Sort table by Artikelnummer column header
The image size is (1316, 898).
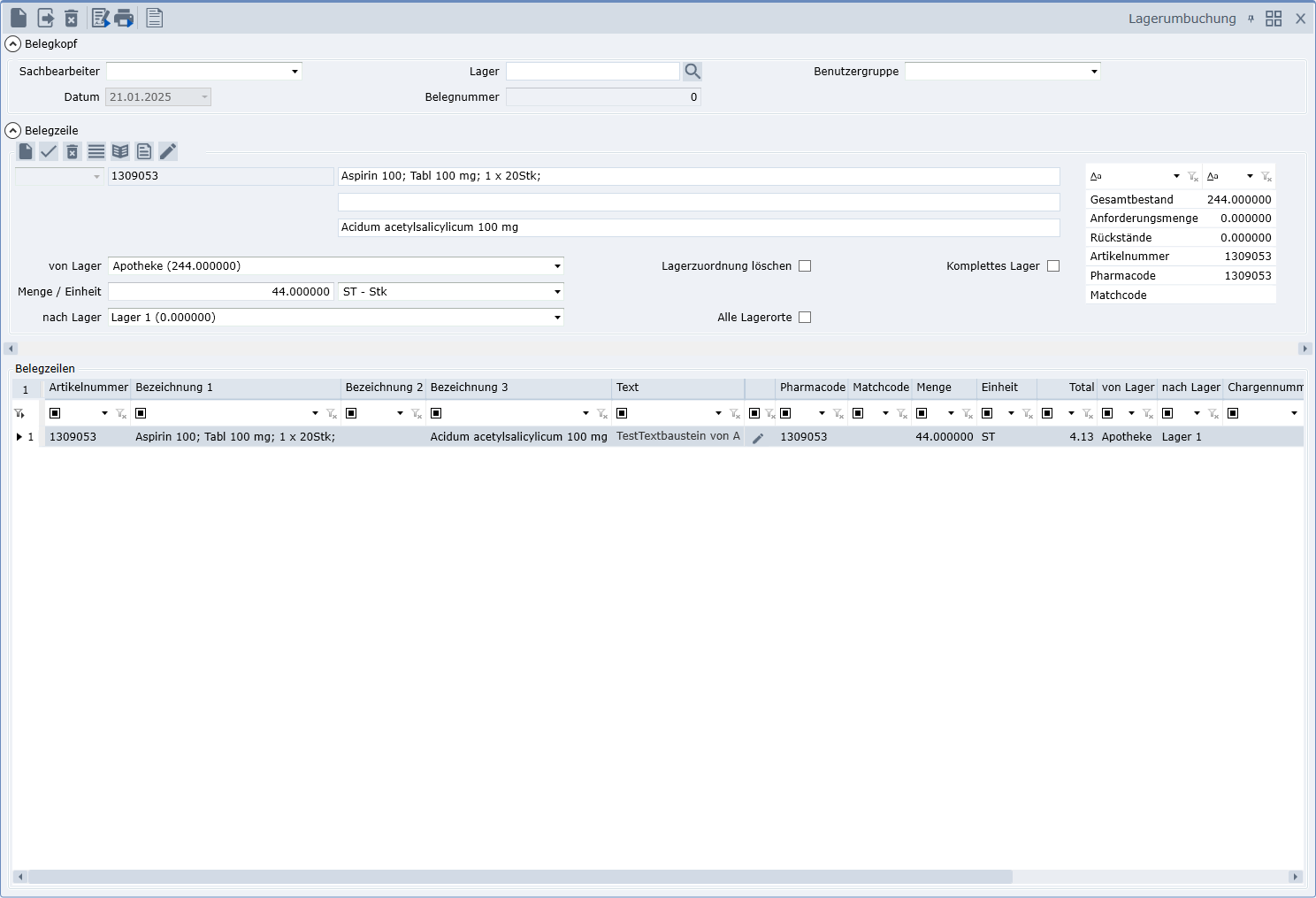[88, 388]
